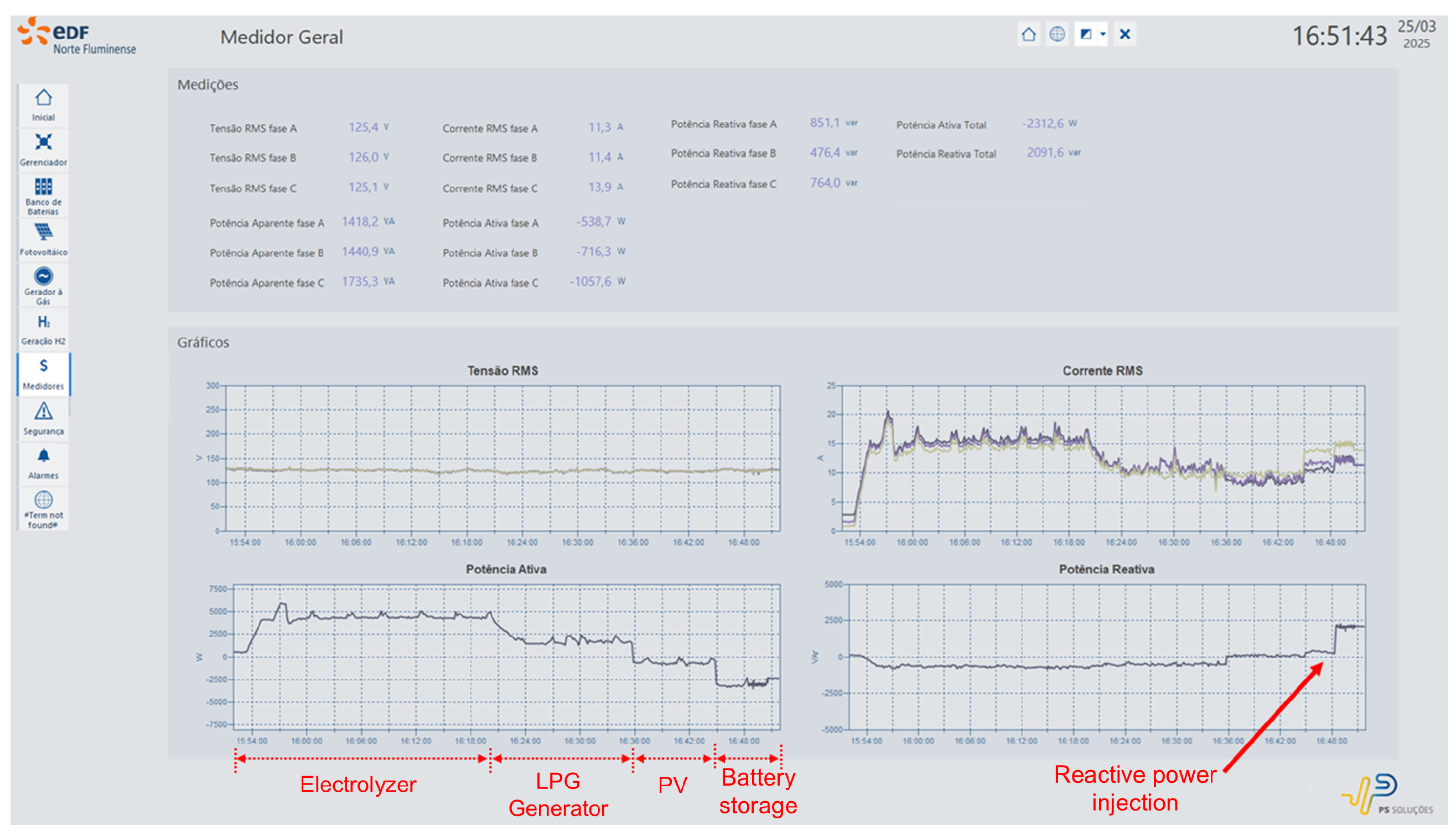Click the globe language icon in top toolbar

pyautogui.click(x=1056, y=34)
